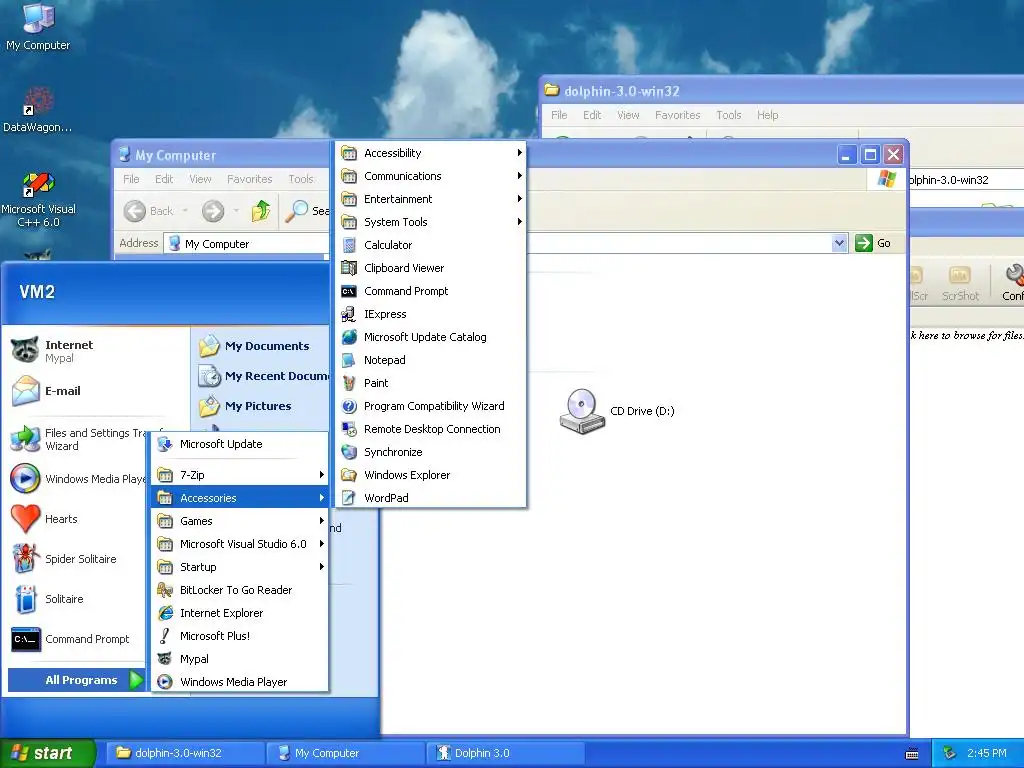1024x768 pixels.
Task: Expand System Tools submenu
Action: (x=431, y=222)
